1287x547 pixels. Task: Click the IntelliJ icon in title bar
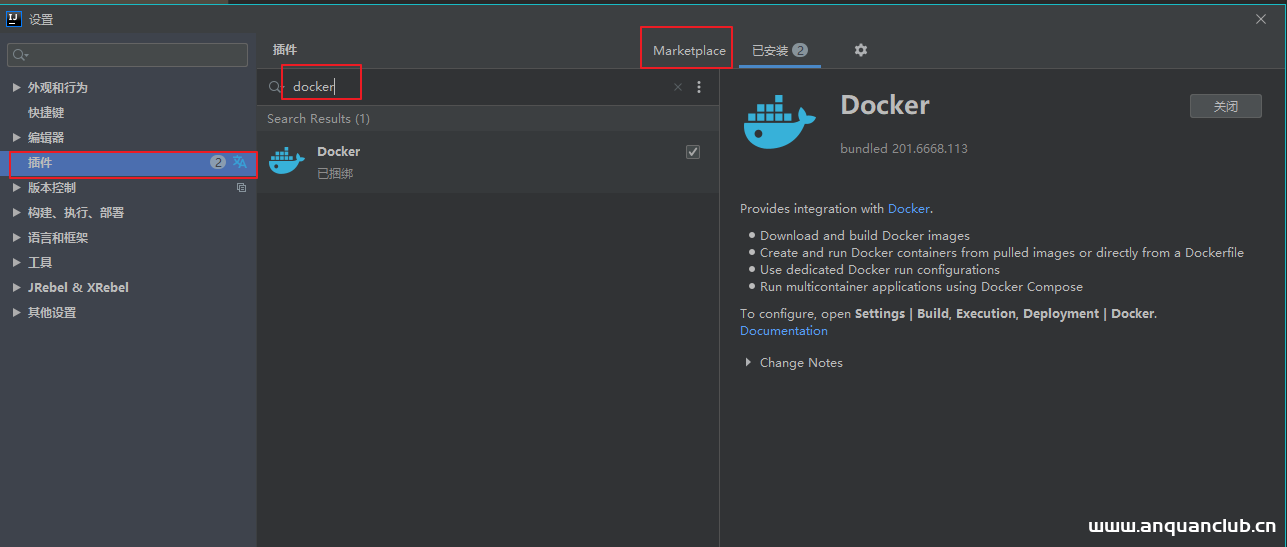coord(14,19)
